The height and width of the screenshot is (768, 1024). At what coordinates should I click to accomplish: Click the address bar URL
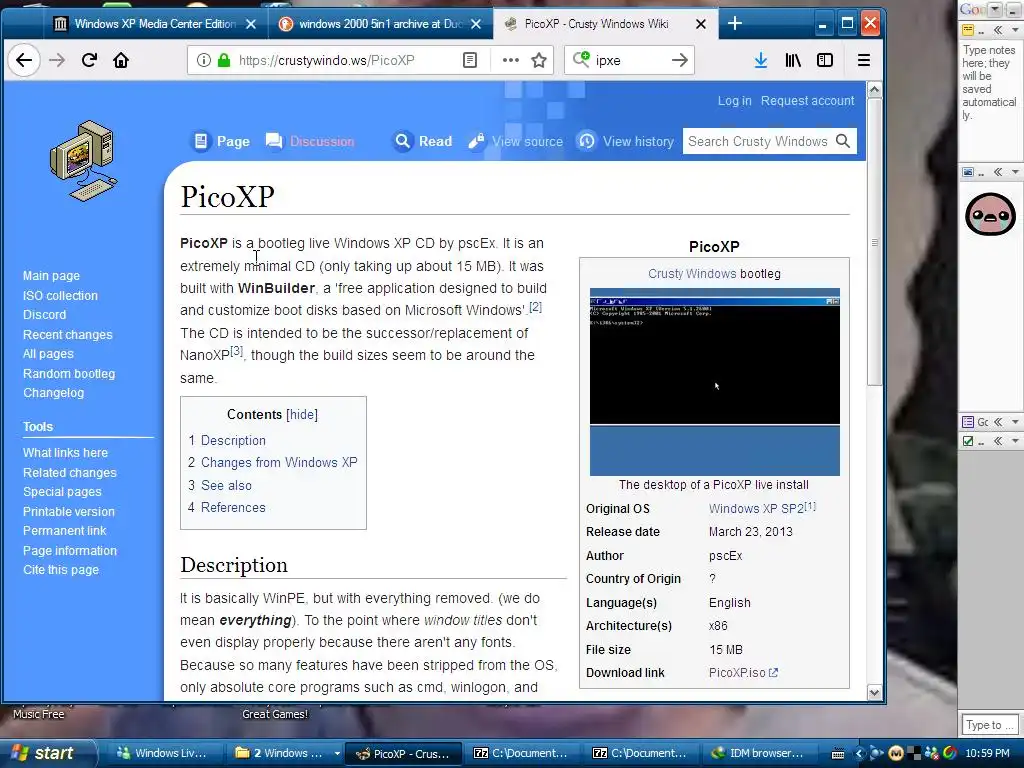(327, 60)
